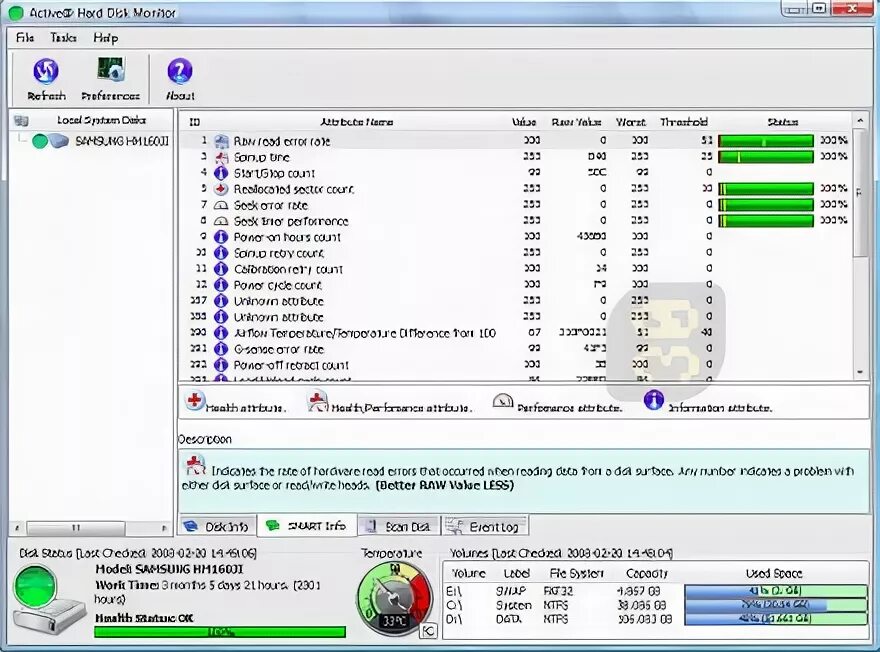Click the Power cycle count info icon
Image resolution: width=880 pixels, height=652 pixels.
[222, 285]
